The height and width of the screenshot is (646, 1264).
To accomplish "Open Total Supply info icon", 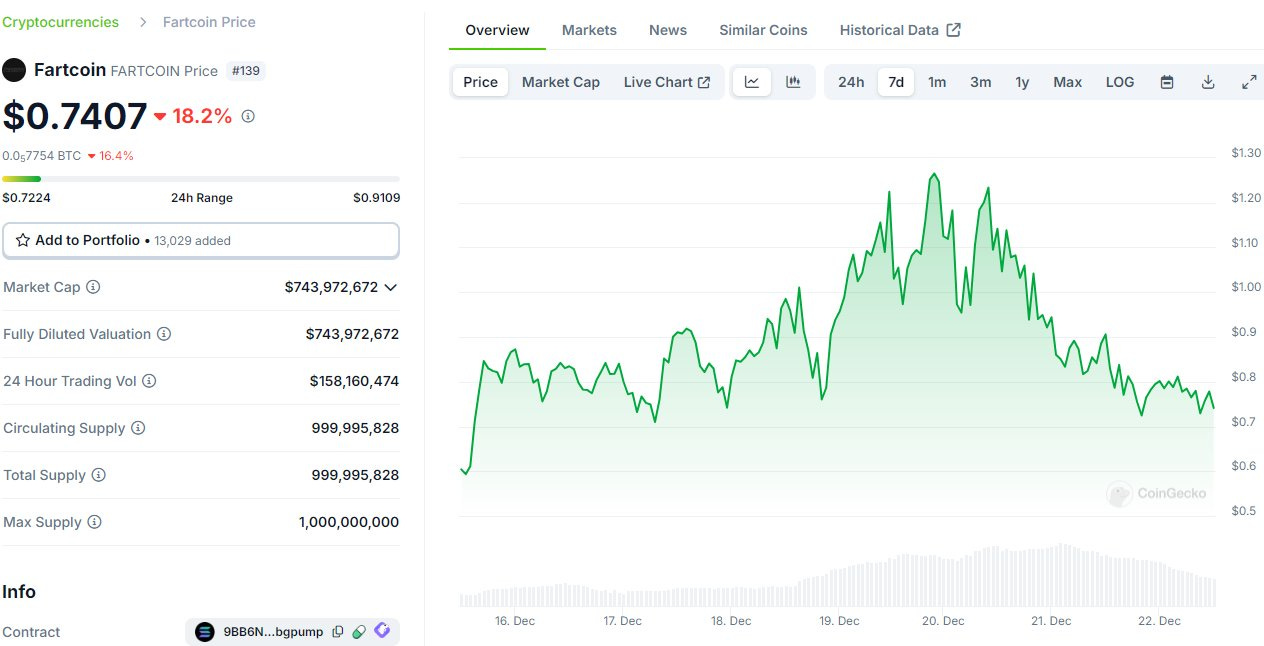I will pos(98,475).
